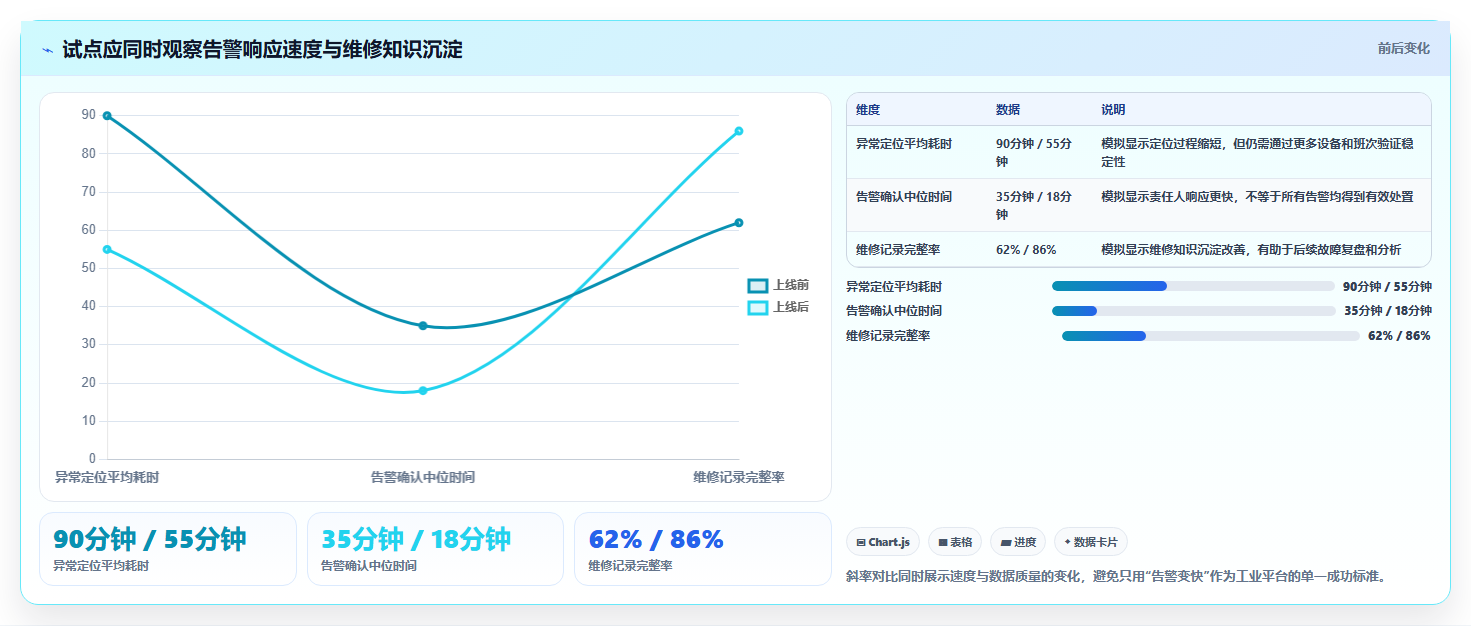Click the 告警确认中位时间 progress bar

(1194, 311)
